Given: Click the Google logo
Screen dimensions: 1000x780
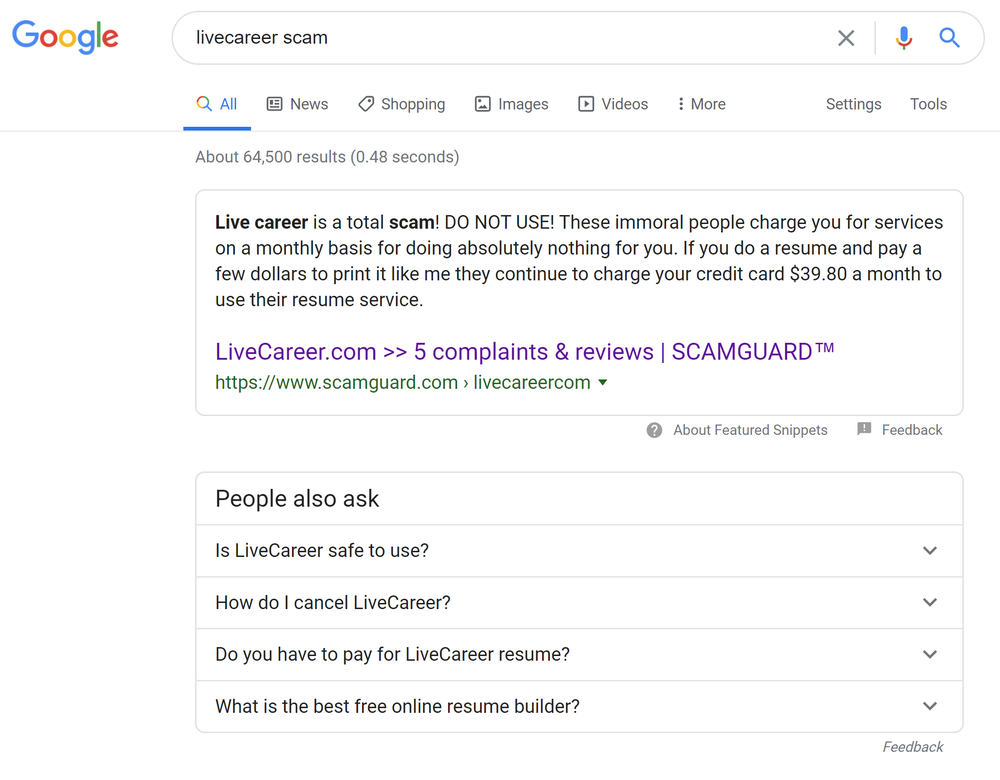Looking at the screenshot, I should click(65, 37).
